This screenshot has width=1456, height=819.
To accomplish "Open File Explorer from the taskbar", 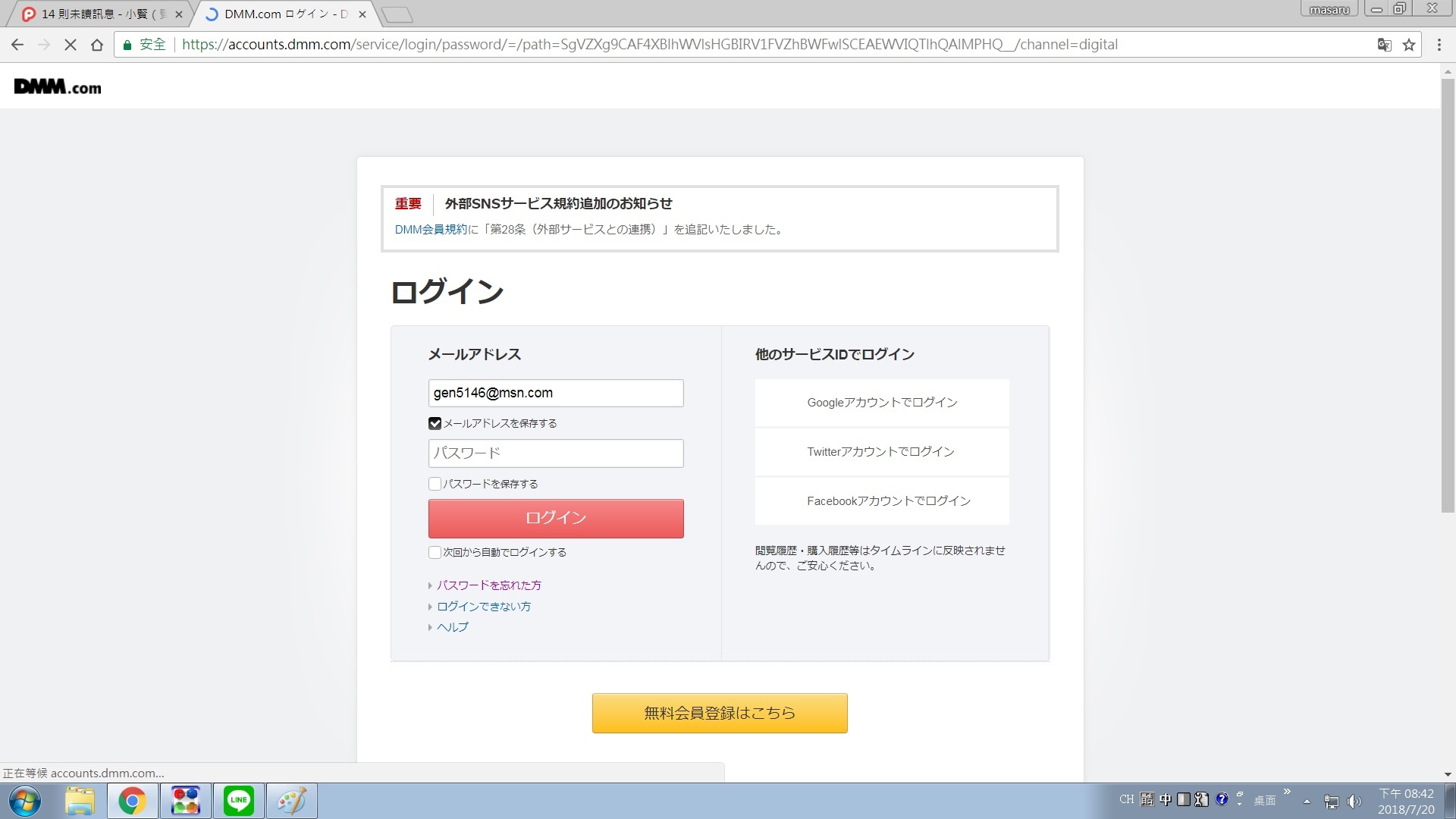I will [x=80, y=801].
